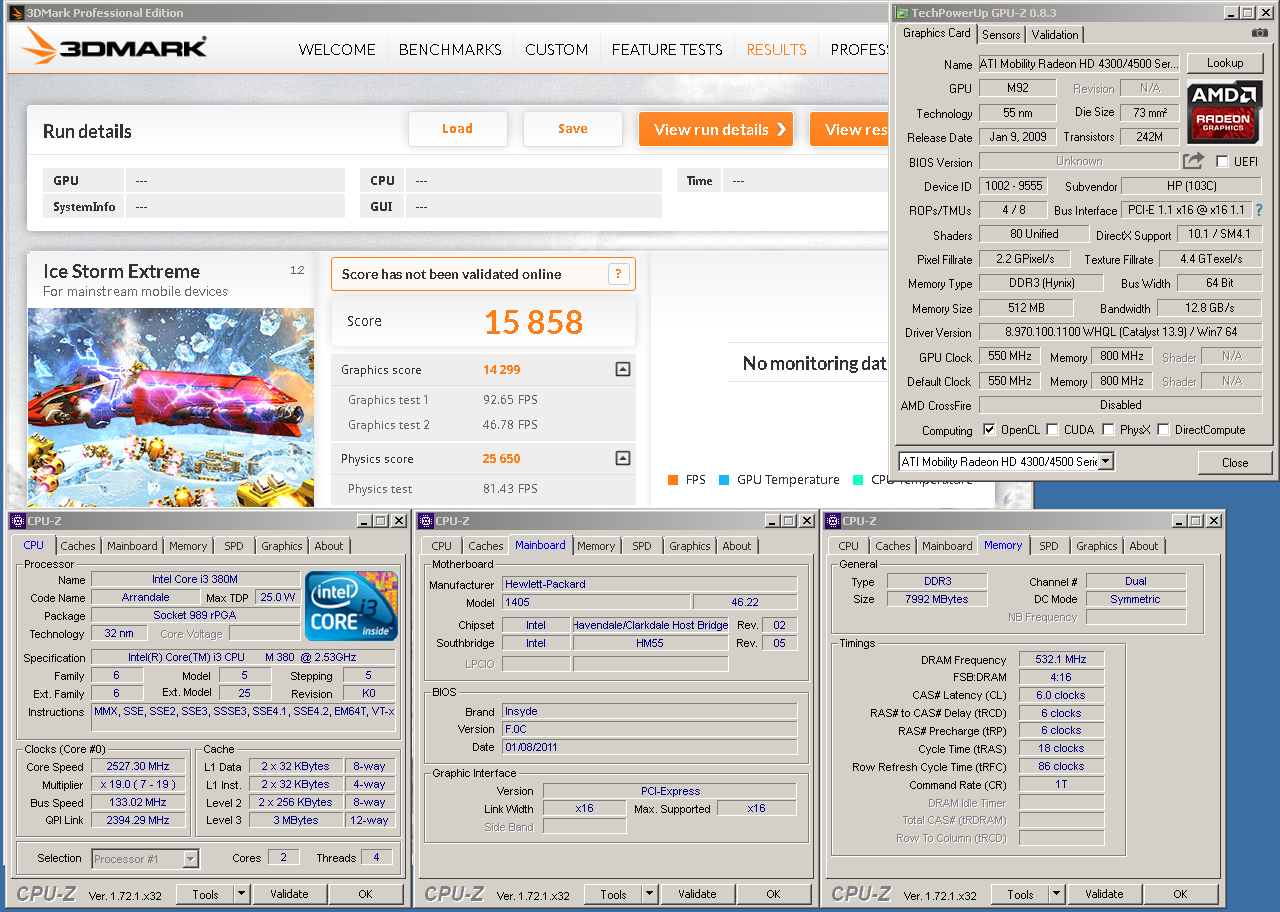1280x912 pixels.
Task: Click the Lookup button in GPU-Z
Action: (x=1225, y=63)
